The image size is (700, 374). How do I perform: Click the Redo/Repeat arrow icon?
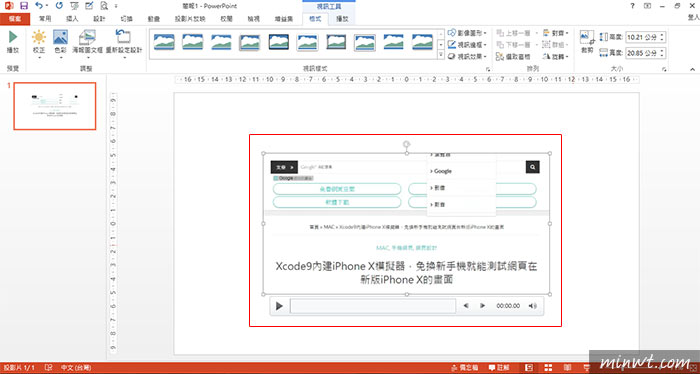click(59, 6)
